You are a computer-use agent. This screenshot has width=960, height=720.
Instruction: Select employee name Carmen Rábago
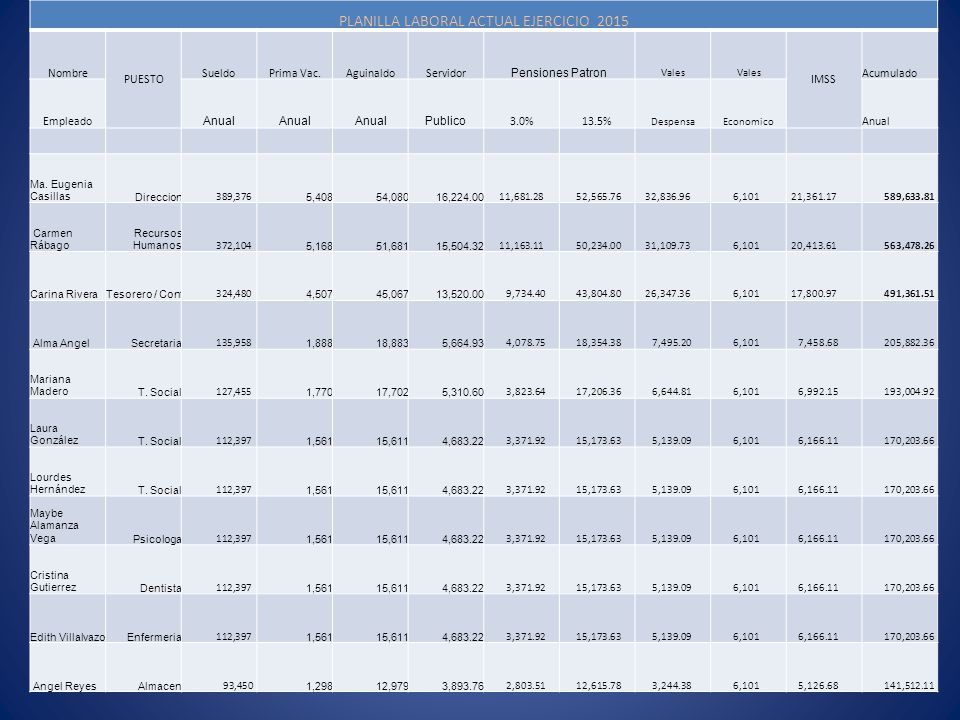click(x=51, y=239)
